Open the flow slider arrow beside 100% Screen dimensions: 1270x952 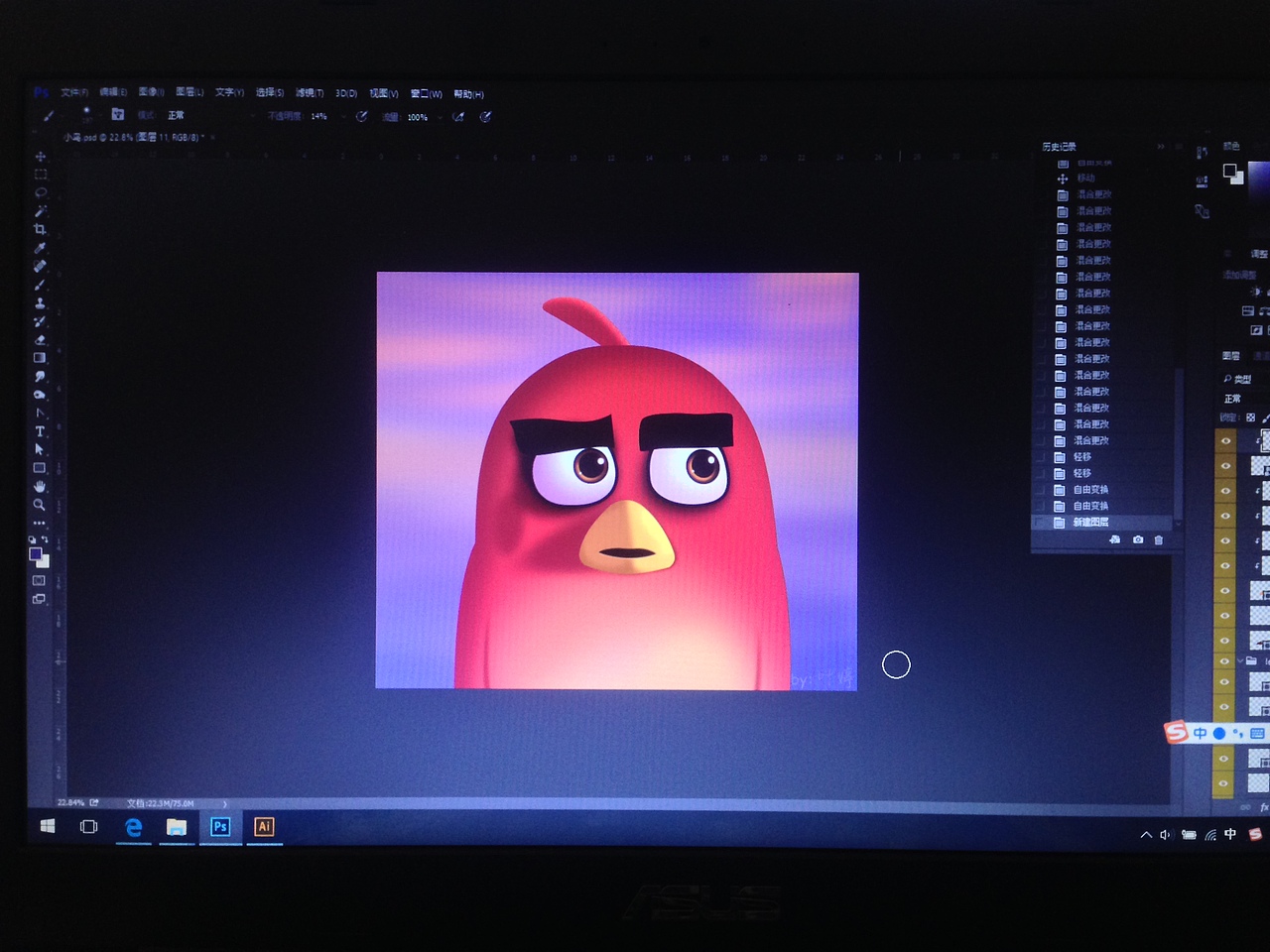pos(441,117)
